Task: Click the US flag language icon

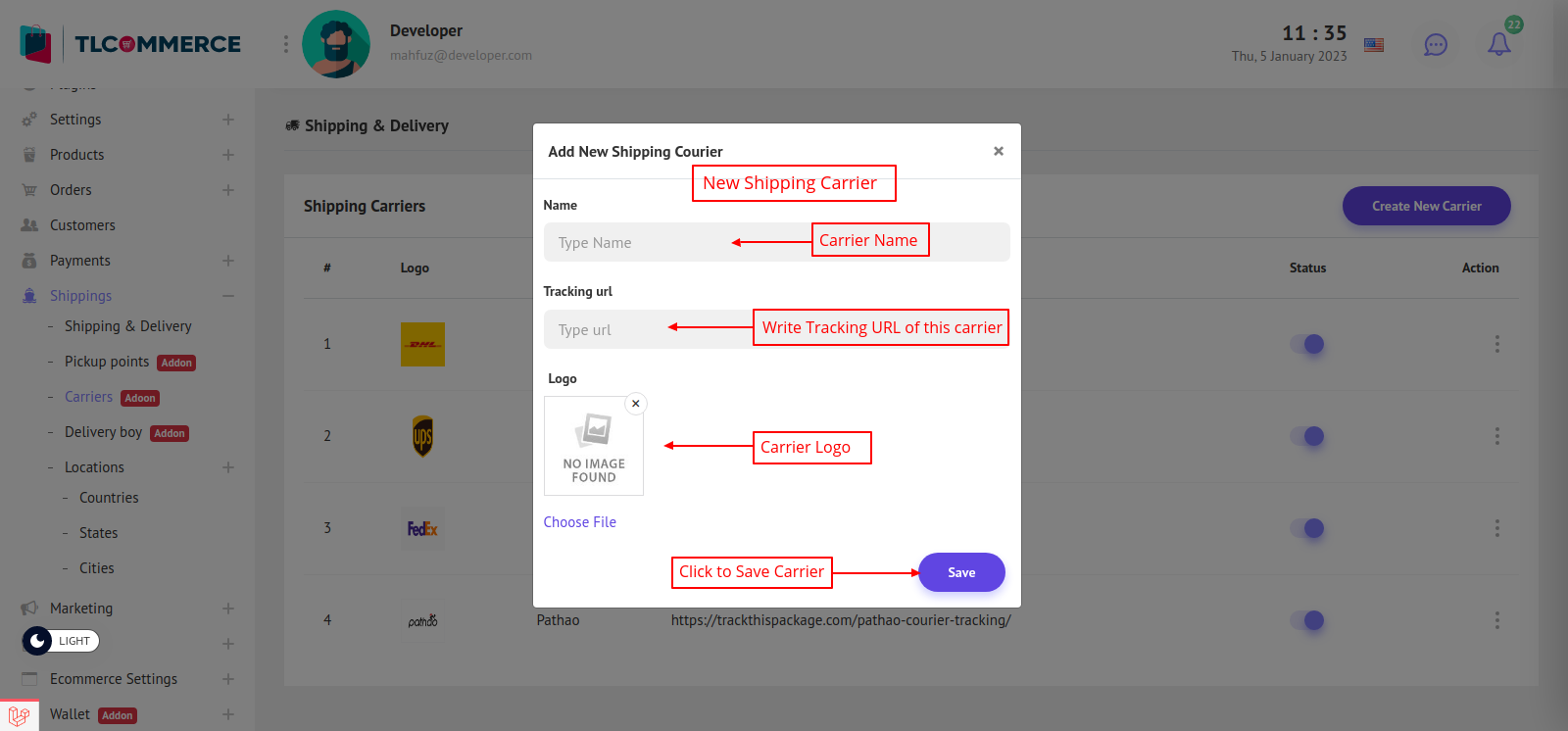Action: [1374, 45]
